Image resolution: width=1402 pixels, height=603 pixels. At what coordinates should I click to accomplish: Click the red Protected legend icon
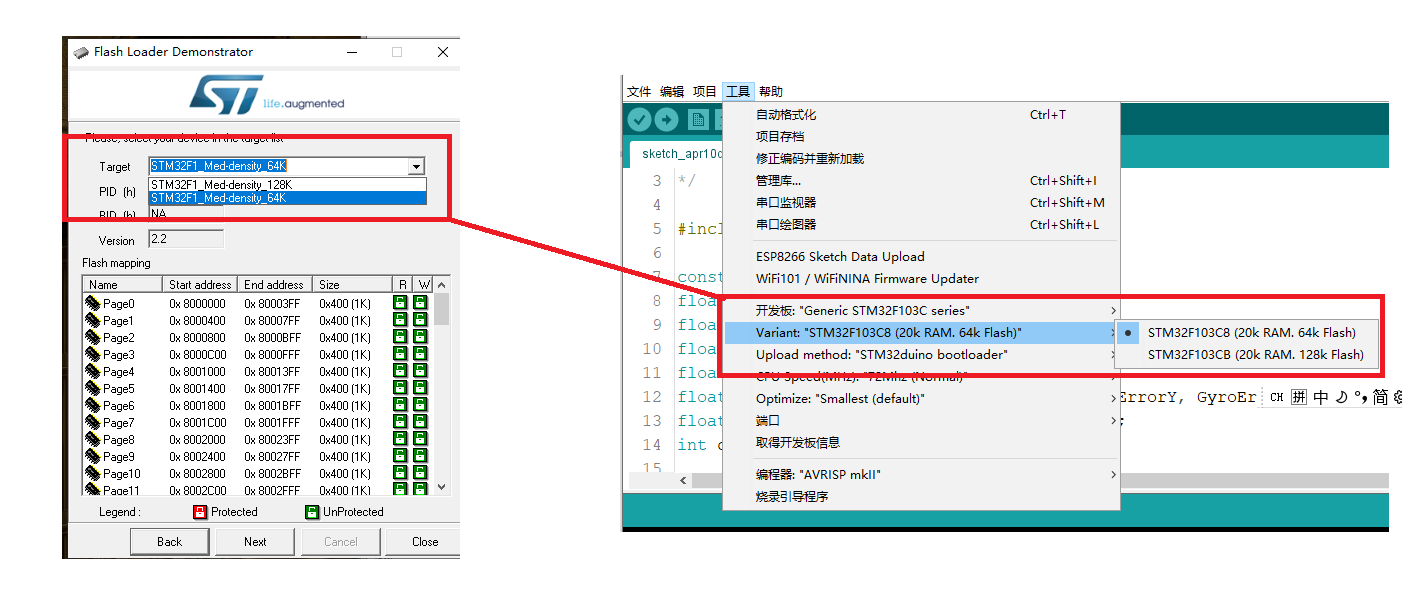(x=199, y=512)
